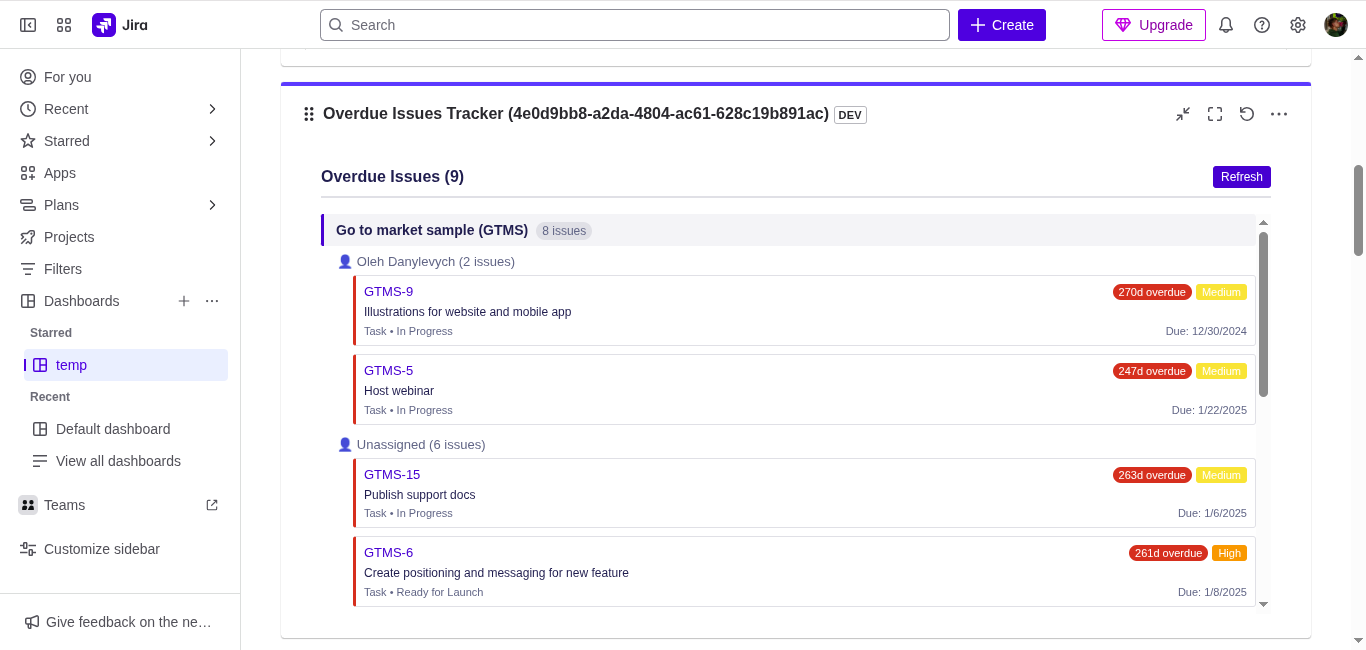Collapse the widget with the shrink arrows icon
Screen dimensions: 1366x650
[x=1183, y=114]
